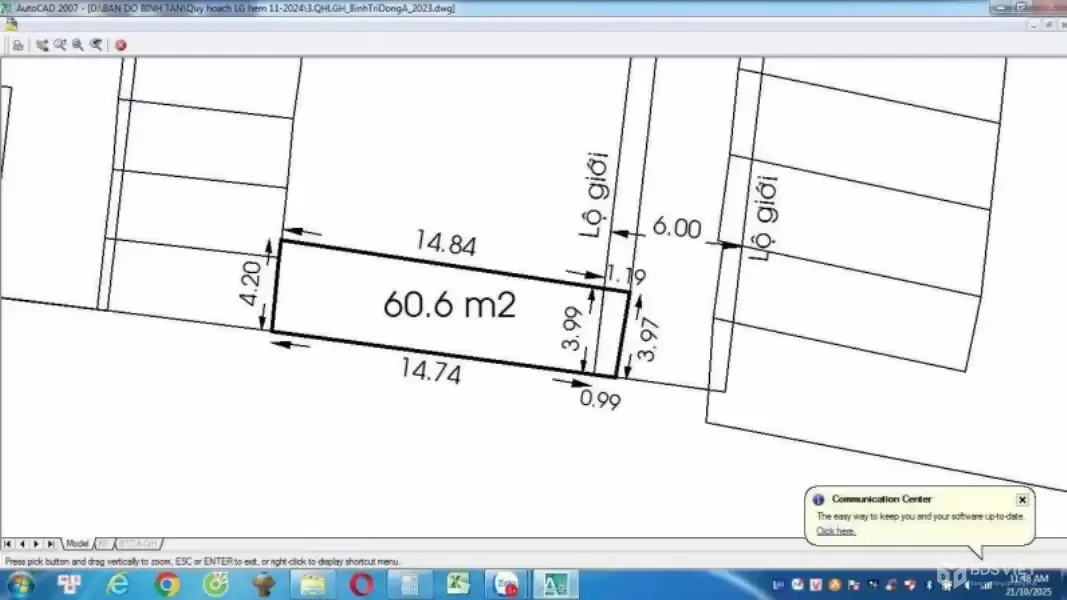Dismiss the Communication Center balloon
The image size is (1067, 600).
[x=1022, y=499]
